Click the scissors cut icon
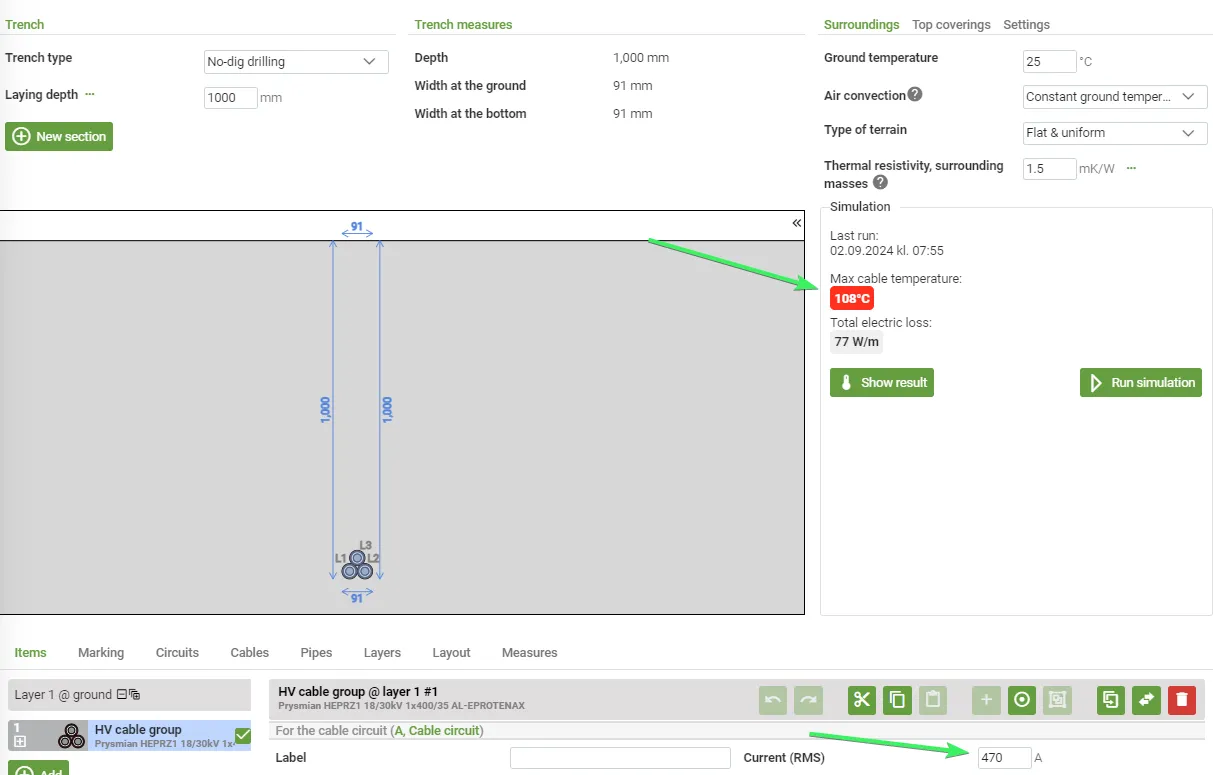 [x=862, y=700]
